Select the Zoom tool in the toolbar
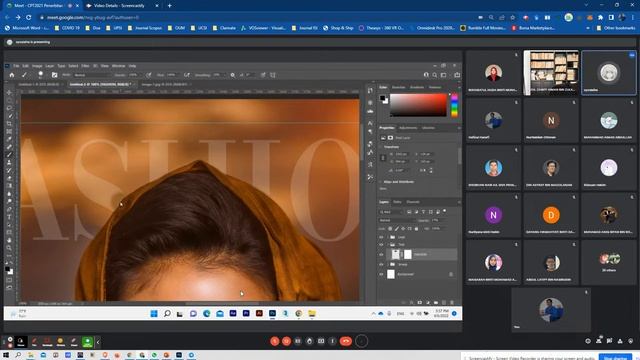This screenshot has height=360, width=640. [9, 248]
